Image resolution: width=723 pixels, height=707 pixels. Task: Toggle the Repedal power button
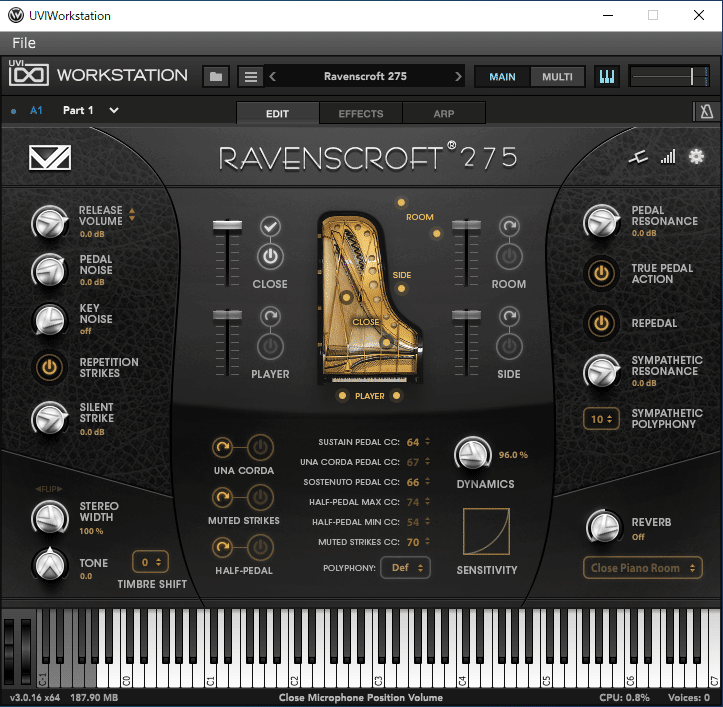coord(601,323)
